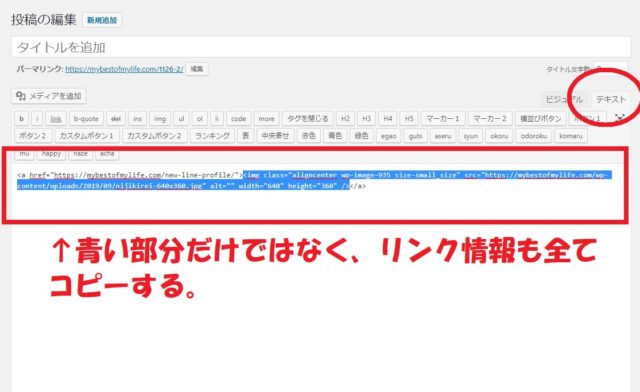Click the メディアを追加 media button
Screen dimensions: 640x392
pos(49,96)
